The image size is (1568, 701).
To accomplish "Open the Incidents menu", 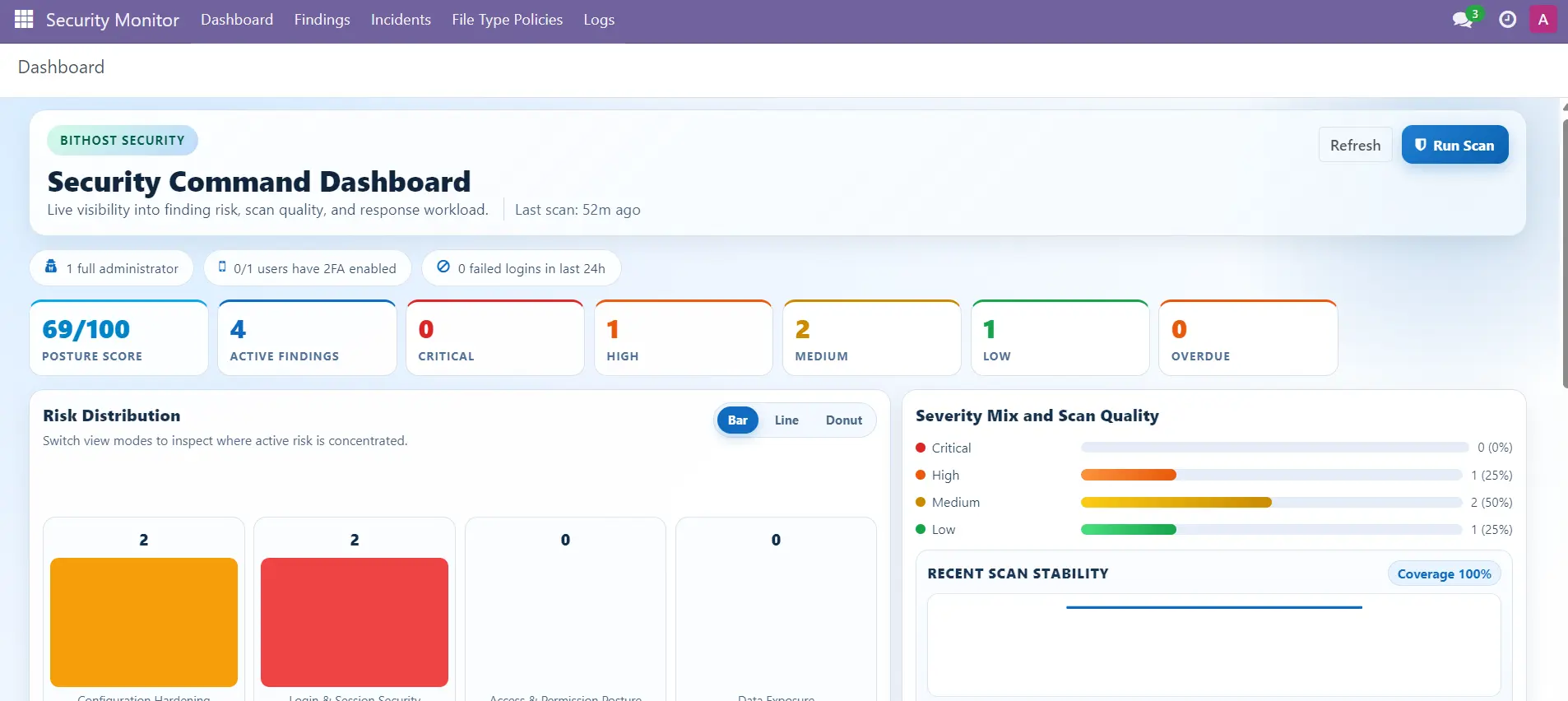I will 401,20.
